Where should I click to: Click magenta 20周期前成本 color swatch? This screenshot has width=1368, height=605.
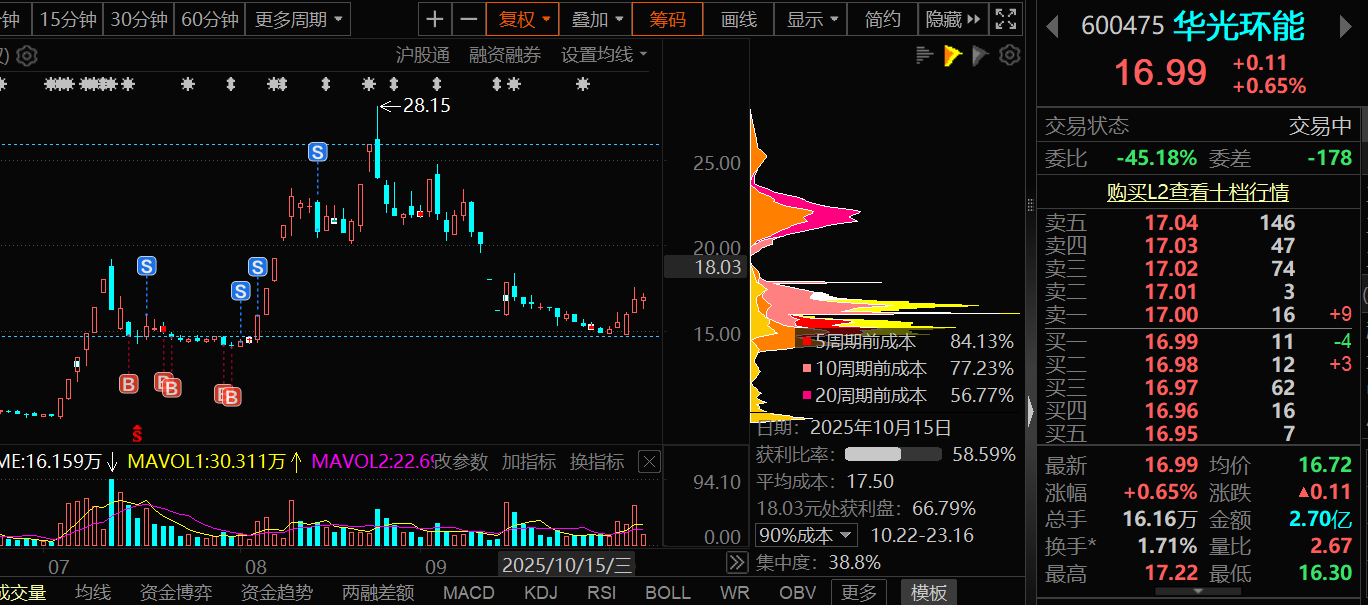tap(807, 396)
